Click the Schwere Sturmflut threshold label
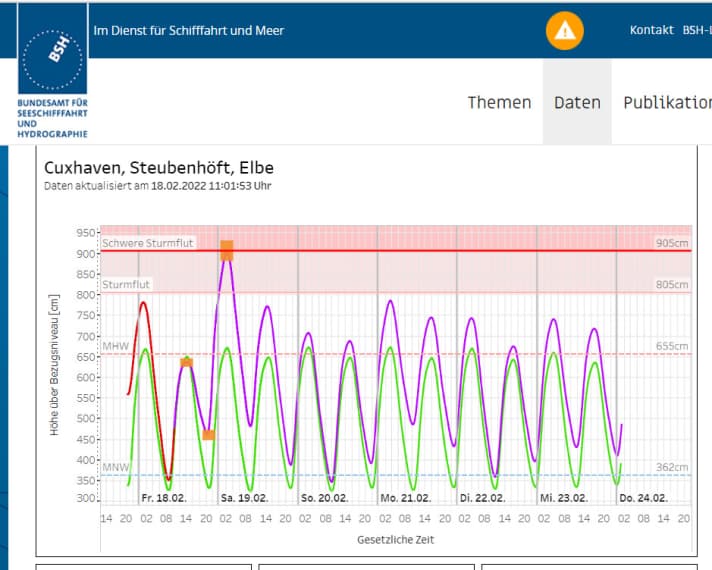This screenshot has width=712, height=570. [148, 243]
